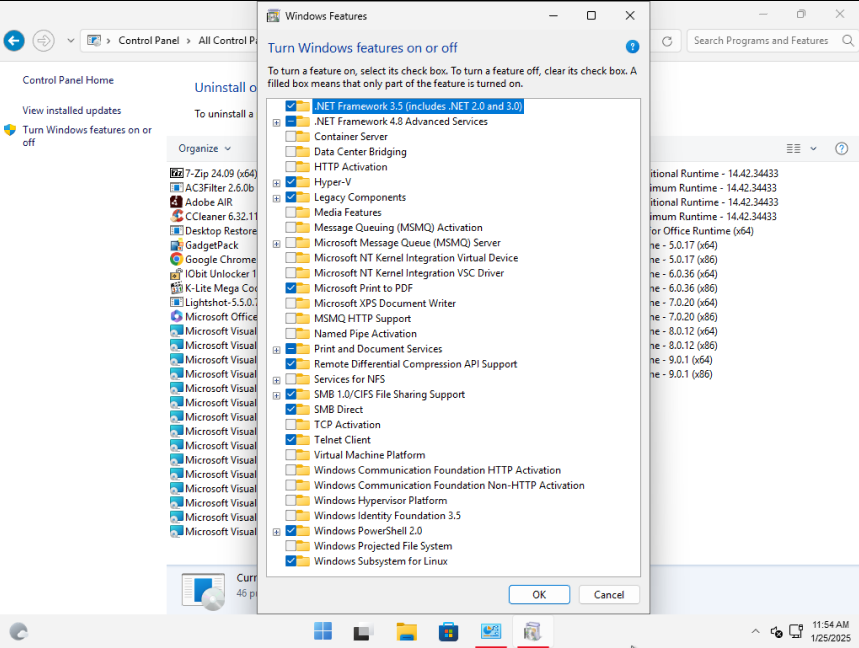Click the search magnifier in Search Programs and Features
This screenshot has width=859, height=648.
847,41
